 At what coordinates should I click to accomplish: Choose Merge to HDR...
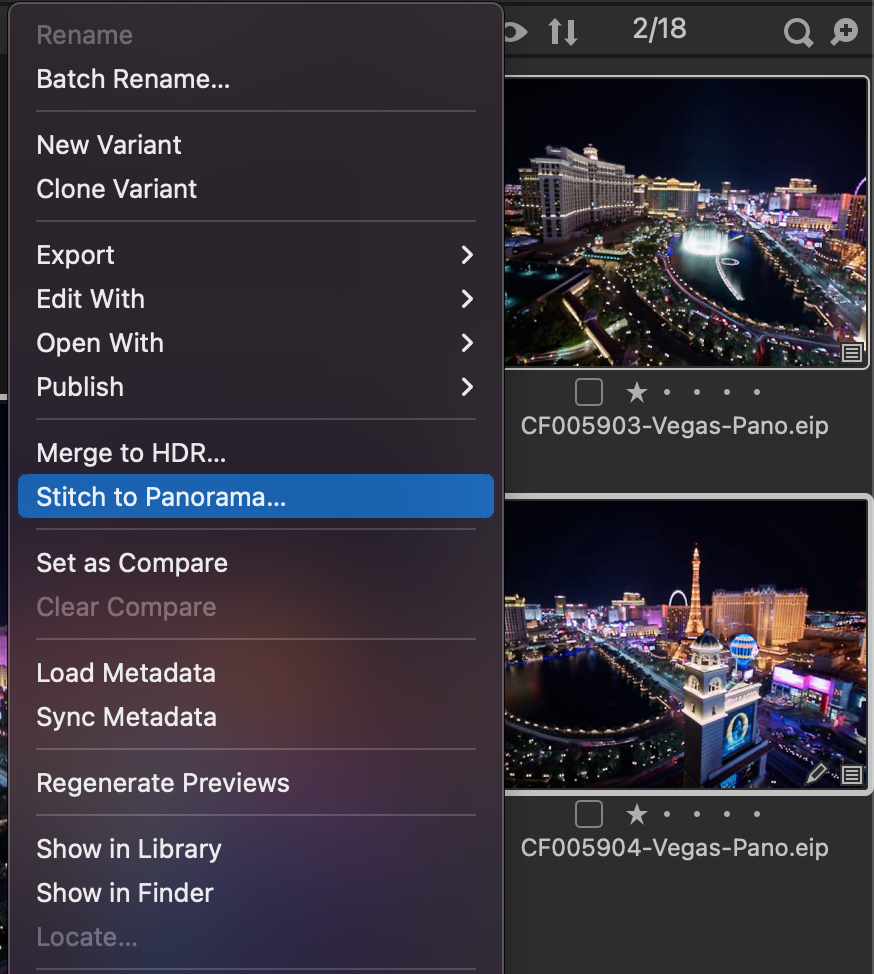256,453
